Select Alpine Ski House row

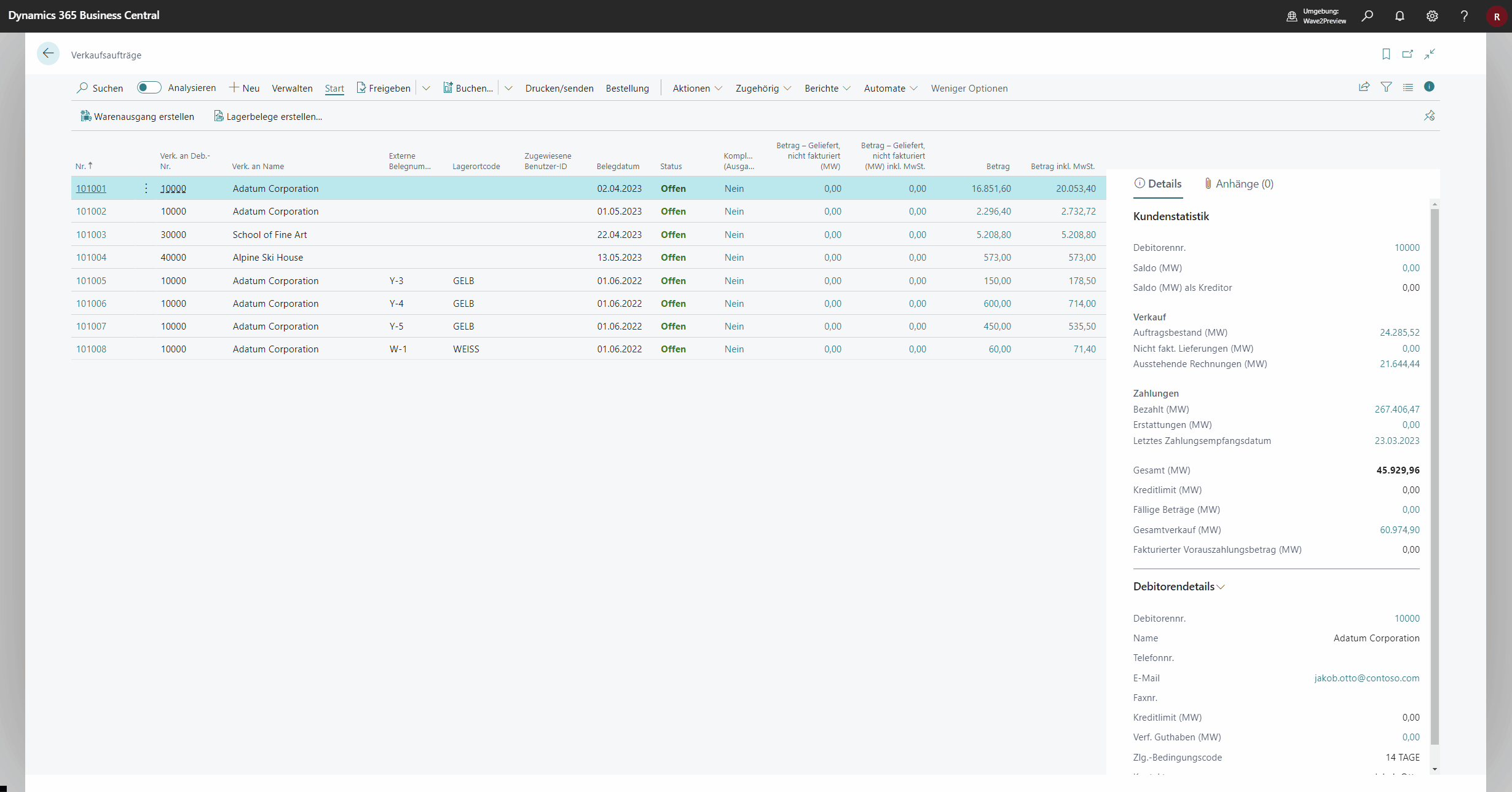[x=588, y=257]
